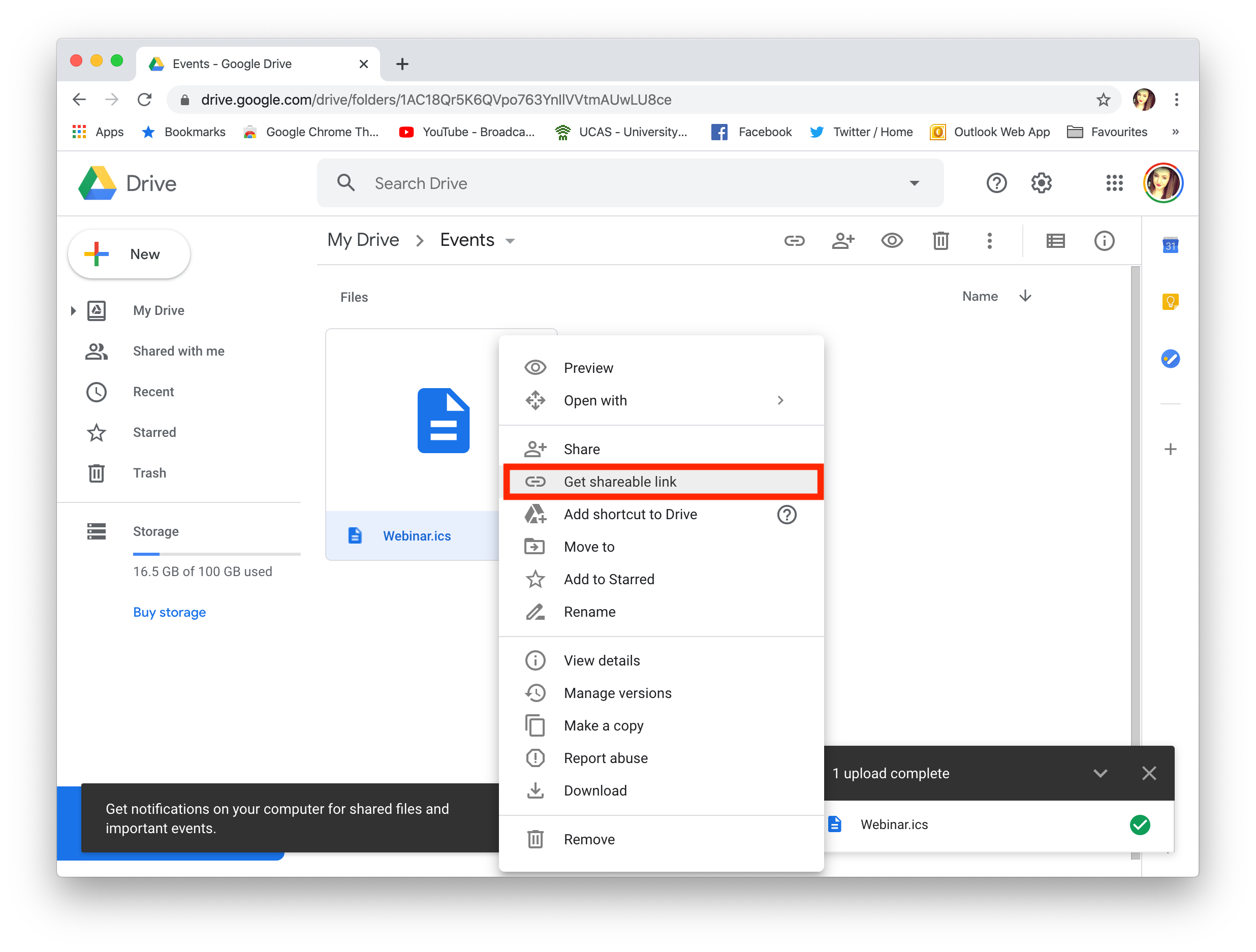Open Trash in the sidebar

pos(149,473)
